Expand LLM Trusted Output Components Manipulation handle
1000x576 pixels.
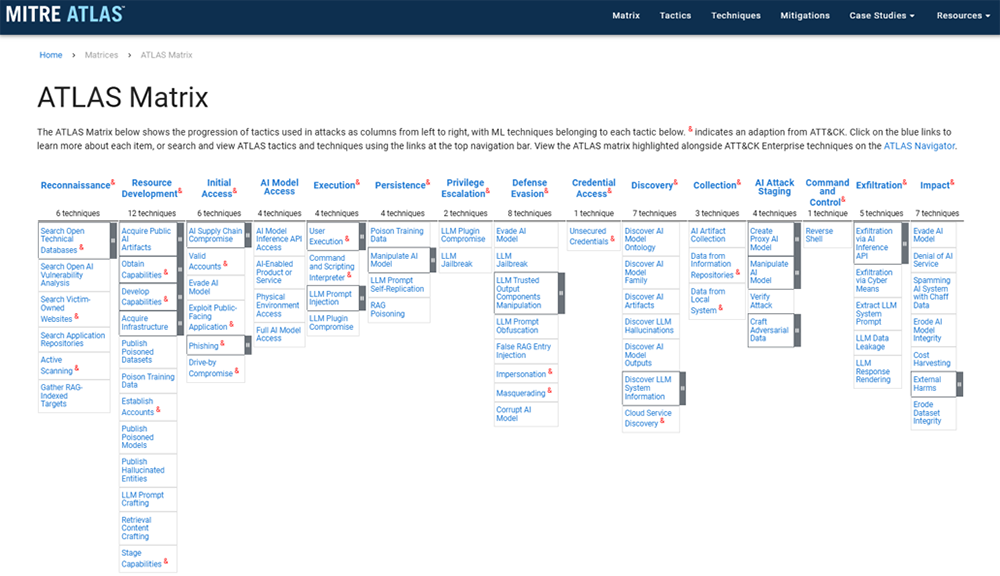tap(561, 293)
